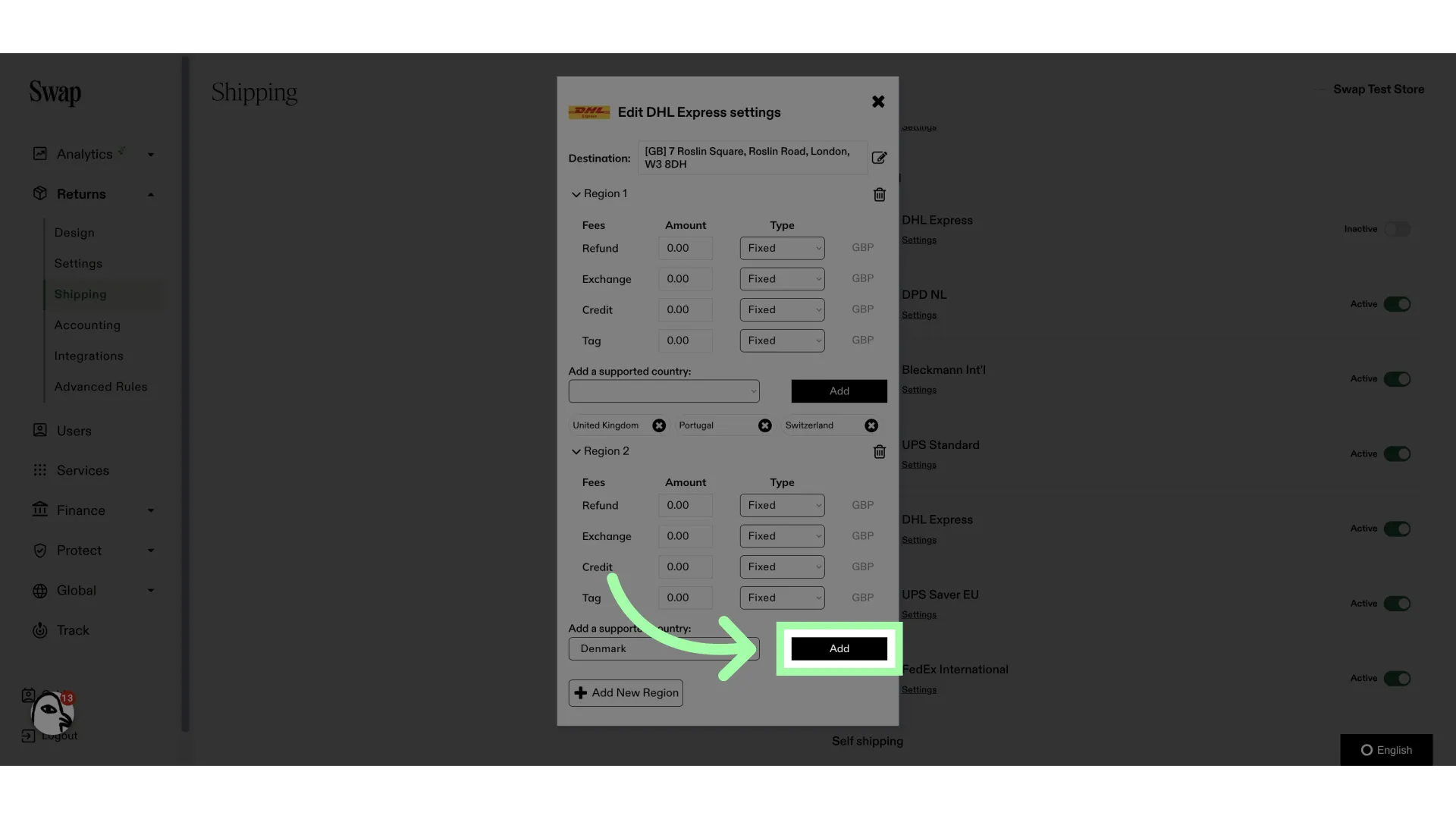Toggle the UPS Standard active switch
The height and width of the screenshot is (819, 1456).
coord(1397,453)
